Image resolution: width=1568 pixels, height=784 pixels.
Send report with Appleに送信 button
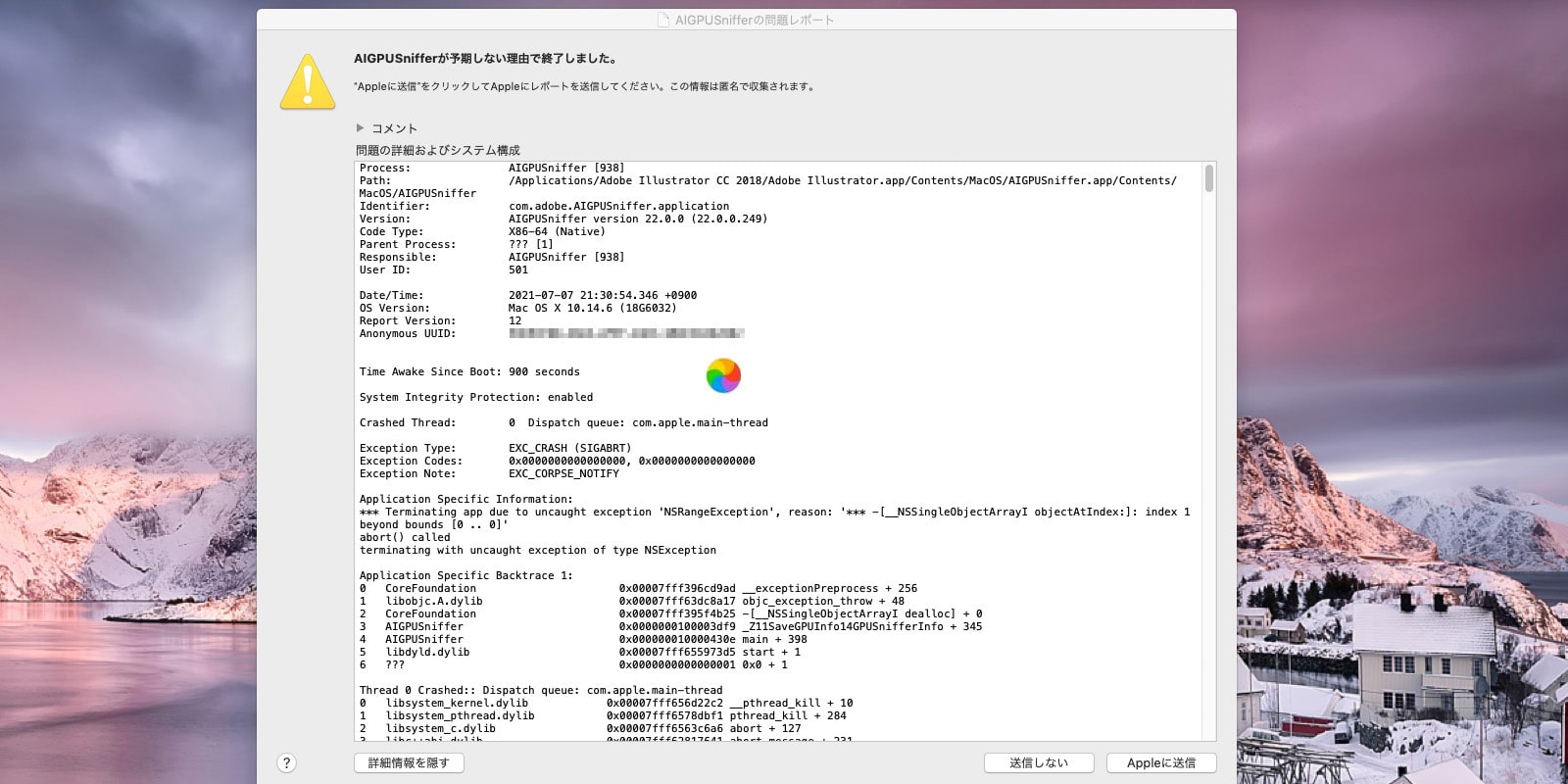click(x=1160, y=762)
